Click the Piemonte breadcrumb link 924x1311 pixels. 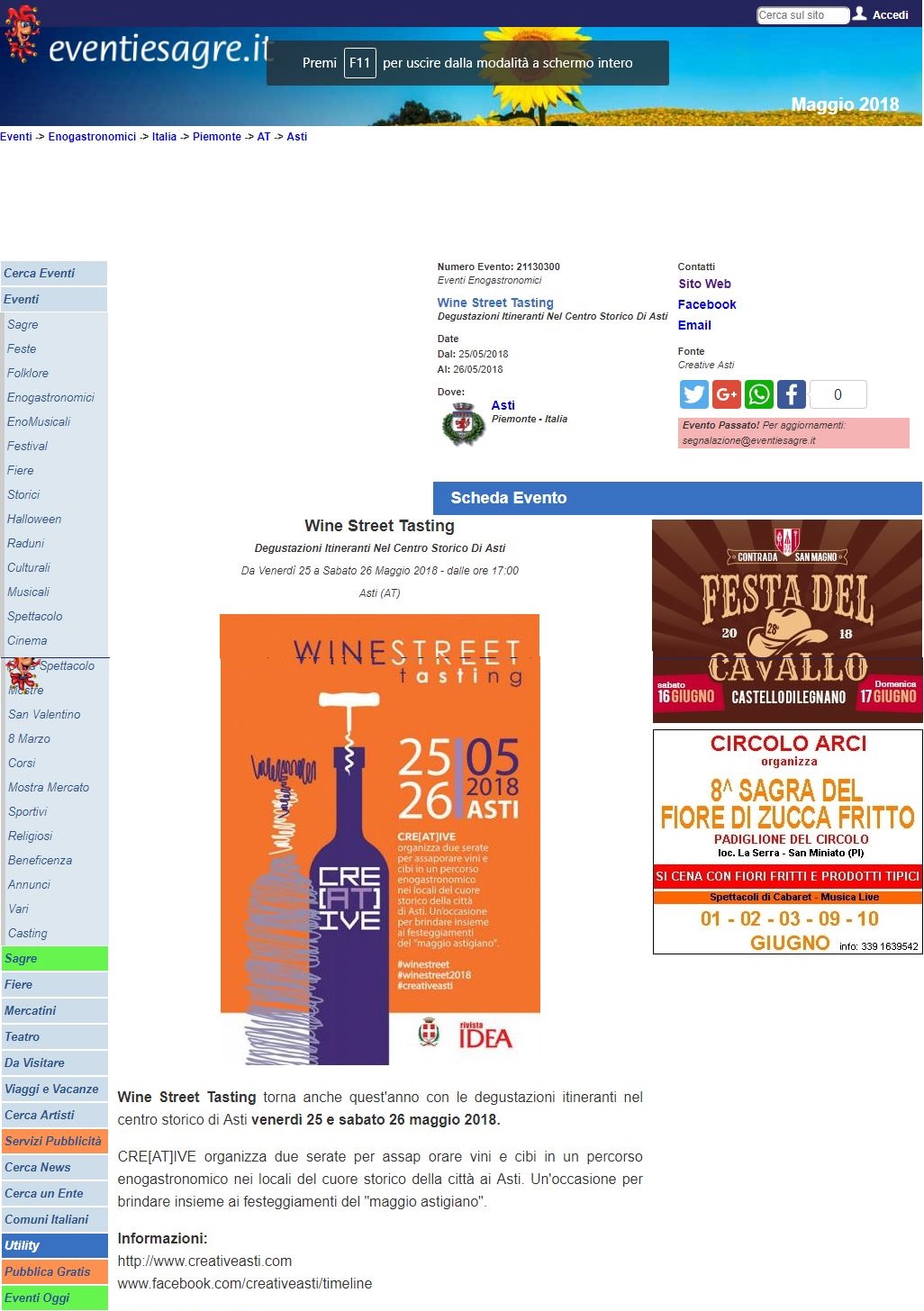(x=217, y=137)
